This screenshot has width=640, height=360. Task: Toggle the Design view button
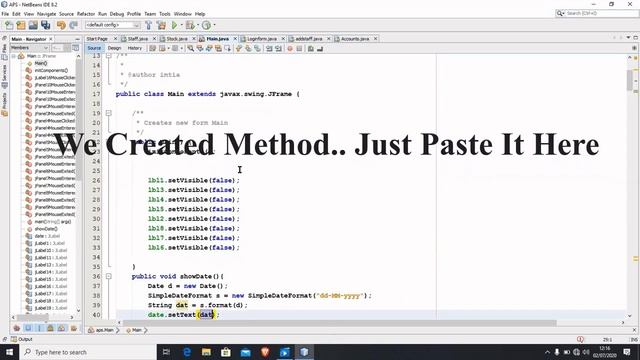coord(114,48)
